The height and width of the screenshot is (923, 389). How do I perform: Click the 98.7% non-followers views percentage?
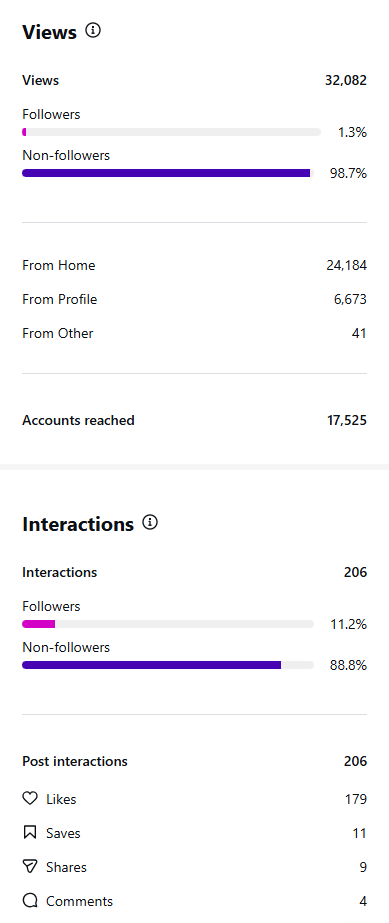point(348,174)
